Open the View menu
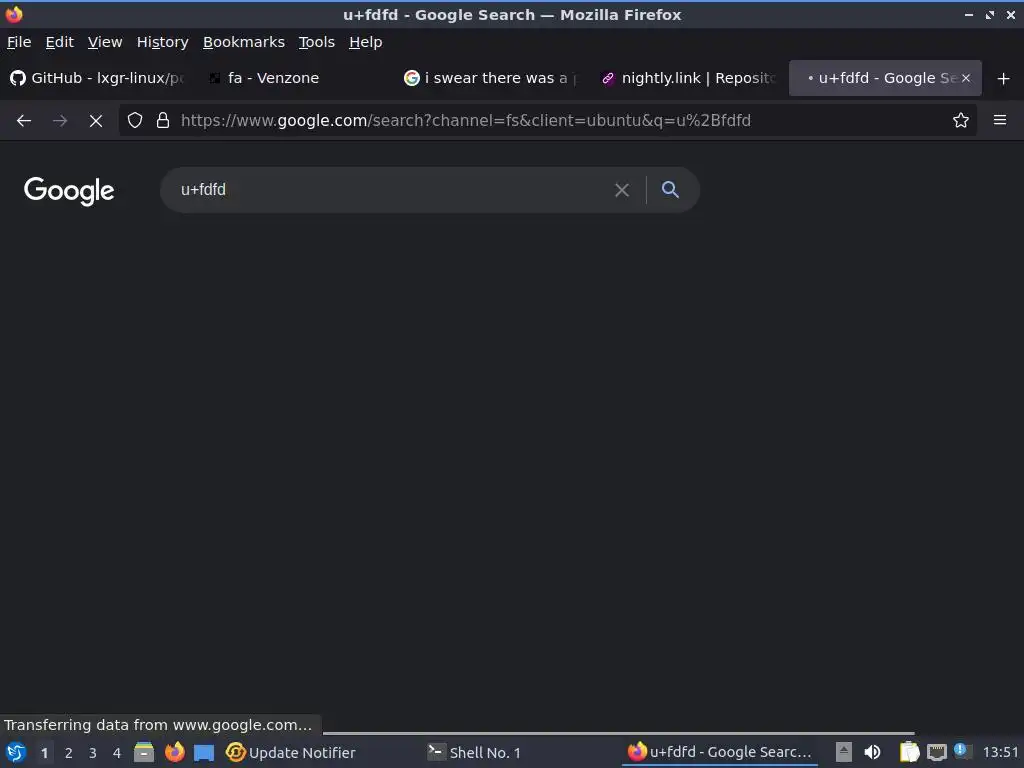 pyautogui.click(x=105, y=42)
